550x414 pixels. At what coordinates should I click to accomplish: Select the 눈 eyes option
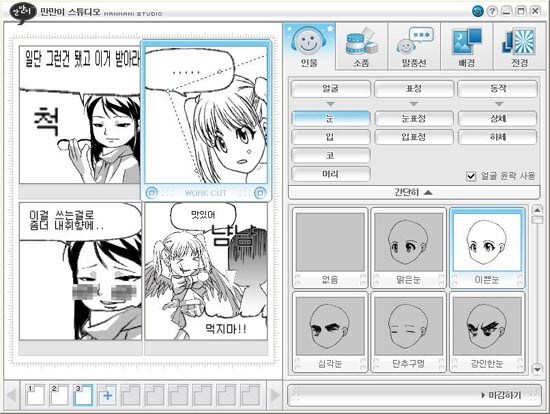[330, 118]
